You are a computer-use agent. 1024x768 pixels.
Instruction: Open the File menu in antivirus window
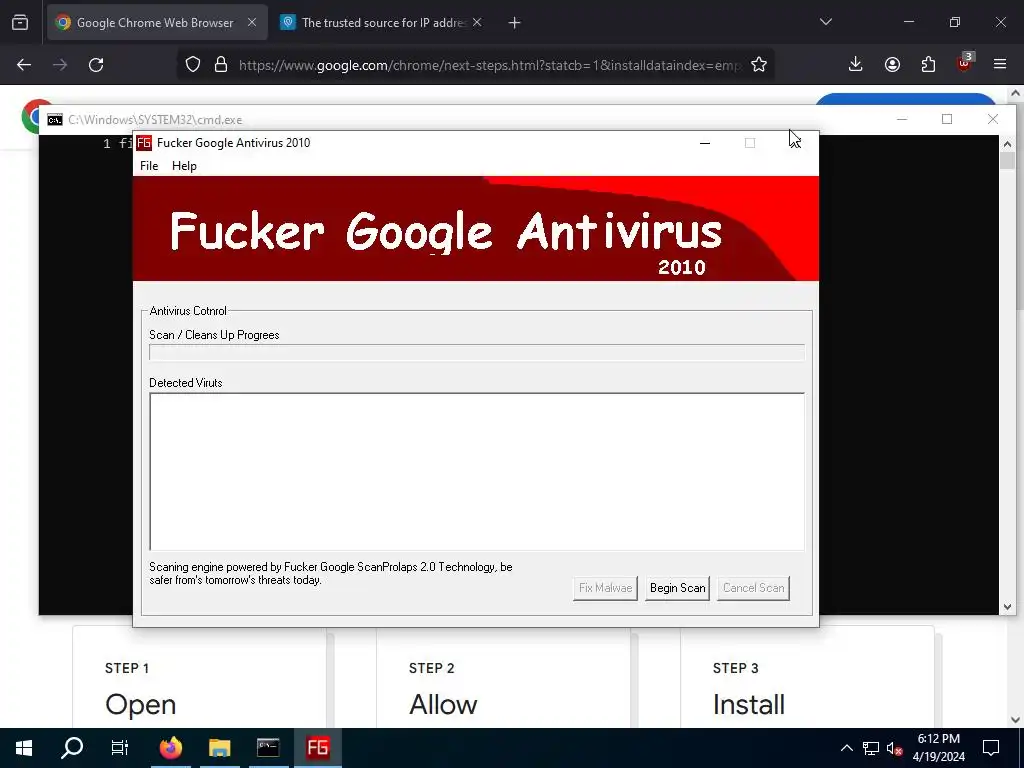pos(149,166)
